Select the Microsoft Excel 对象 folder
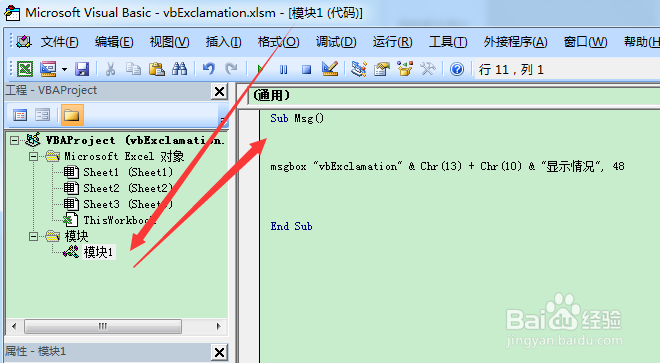Screen dimensions: 660x363 click(124, 157)
